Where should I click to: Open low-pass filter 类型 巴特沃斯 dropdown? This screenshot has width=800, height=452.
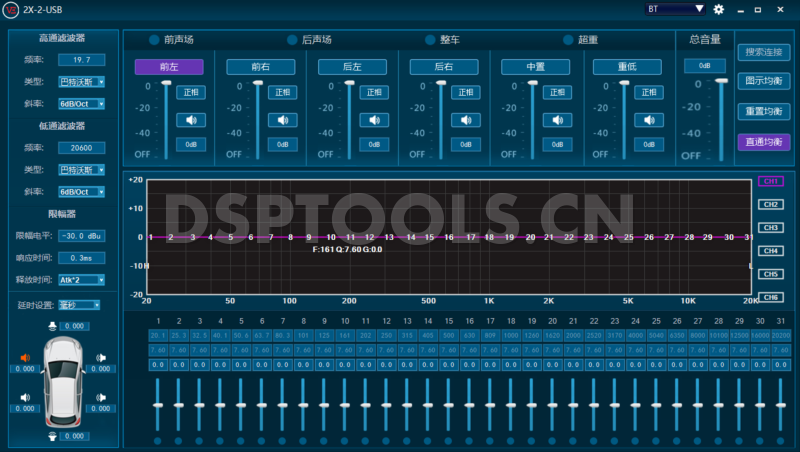82,170
